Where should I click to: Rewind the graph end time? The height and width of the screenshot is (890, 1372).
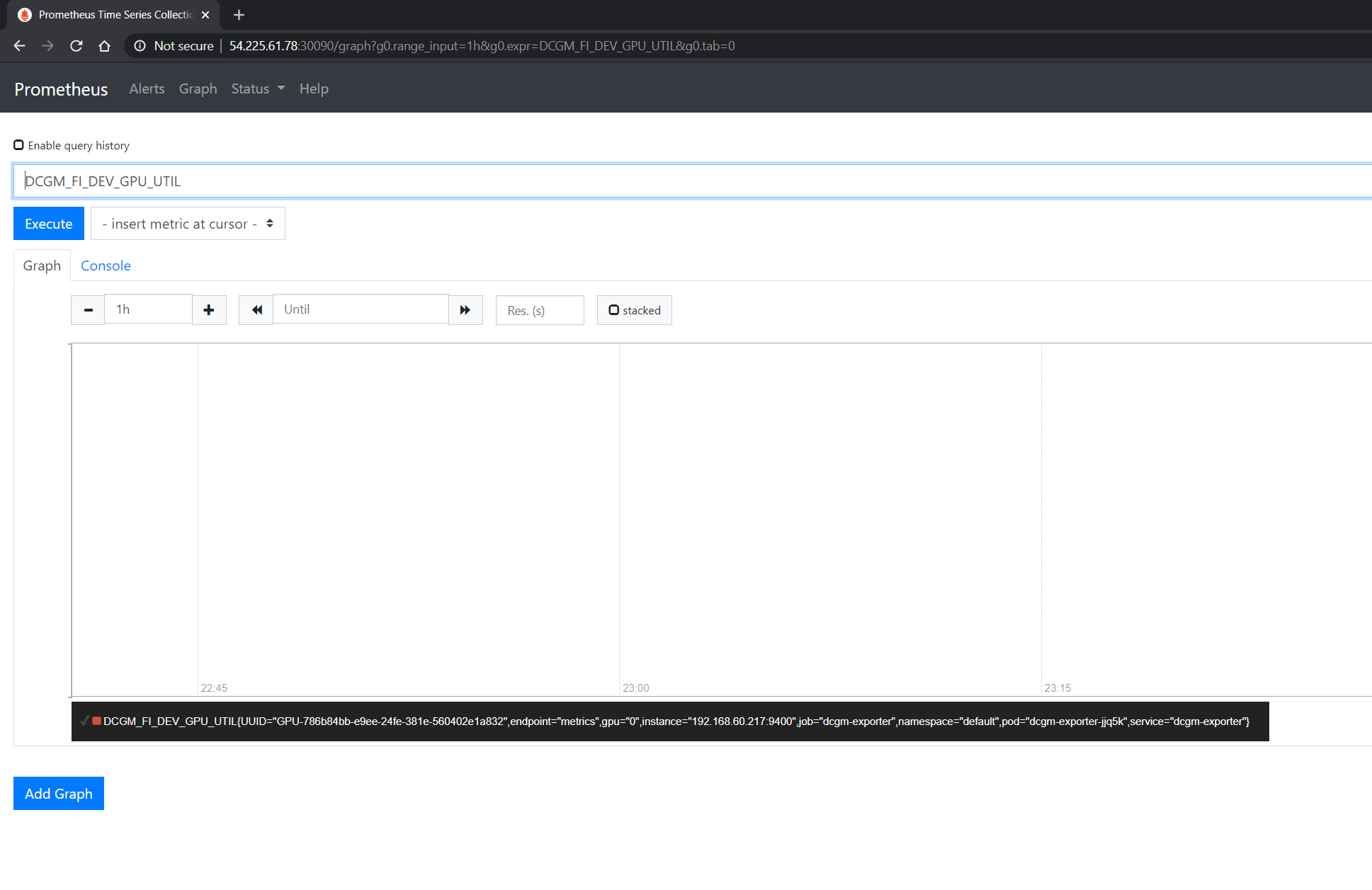click(x=256, y=310)
